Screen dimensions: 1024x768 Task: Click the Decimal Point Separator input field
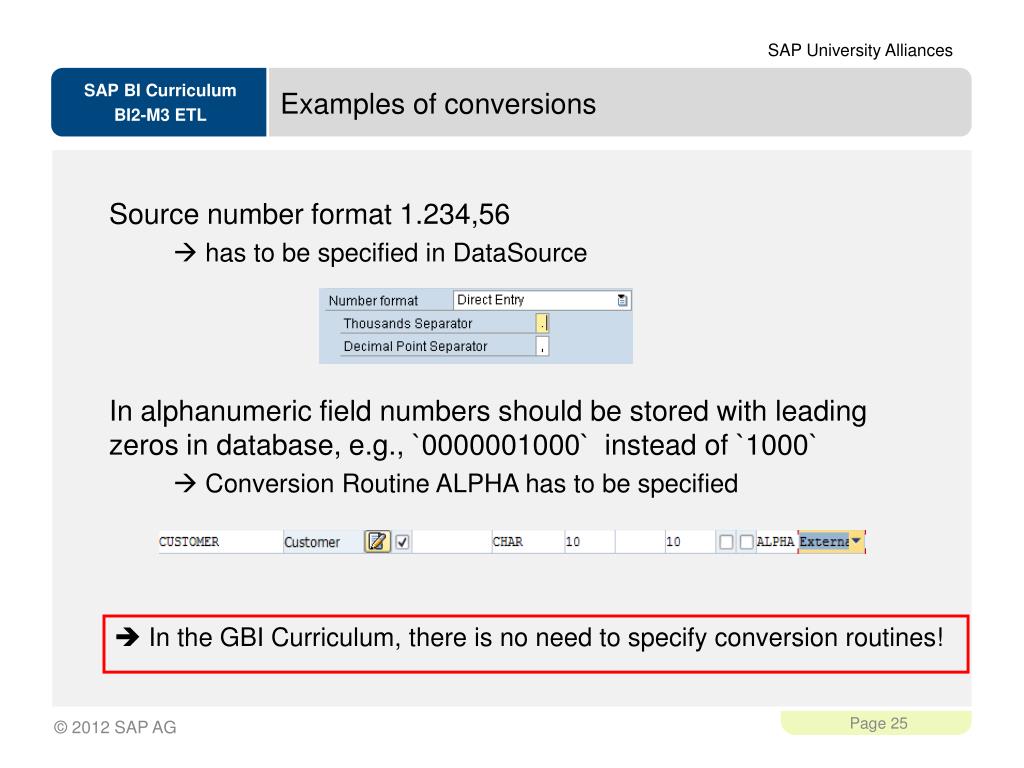click(542, 346)
